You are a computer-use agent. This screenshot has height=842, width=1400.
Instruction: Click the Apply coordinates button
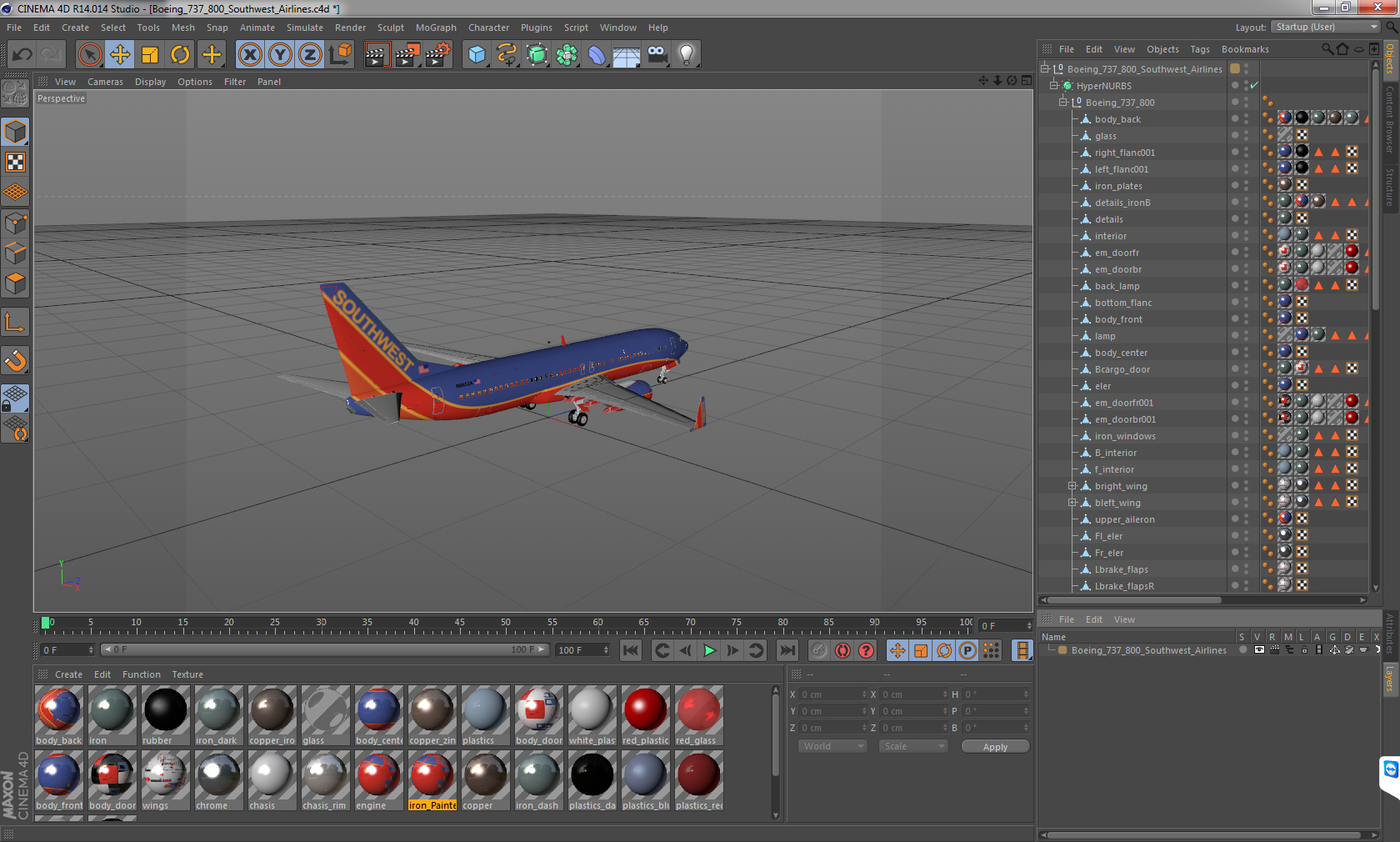pyautogui.click(x=995, y=746)
